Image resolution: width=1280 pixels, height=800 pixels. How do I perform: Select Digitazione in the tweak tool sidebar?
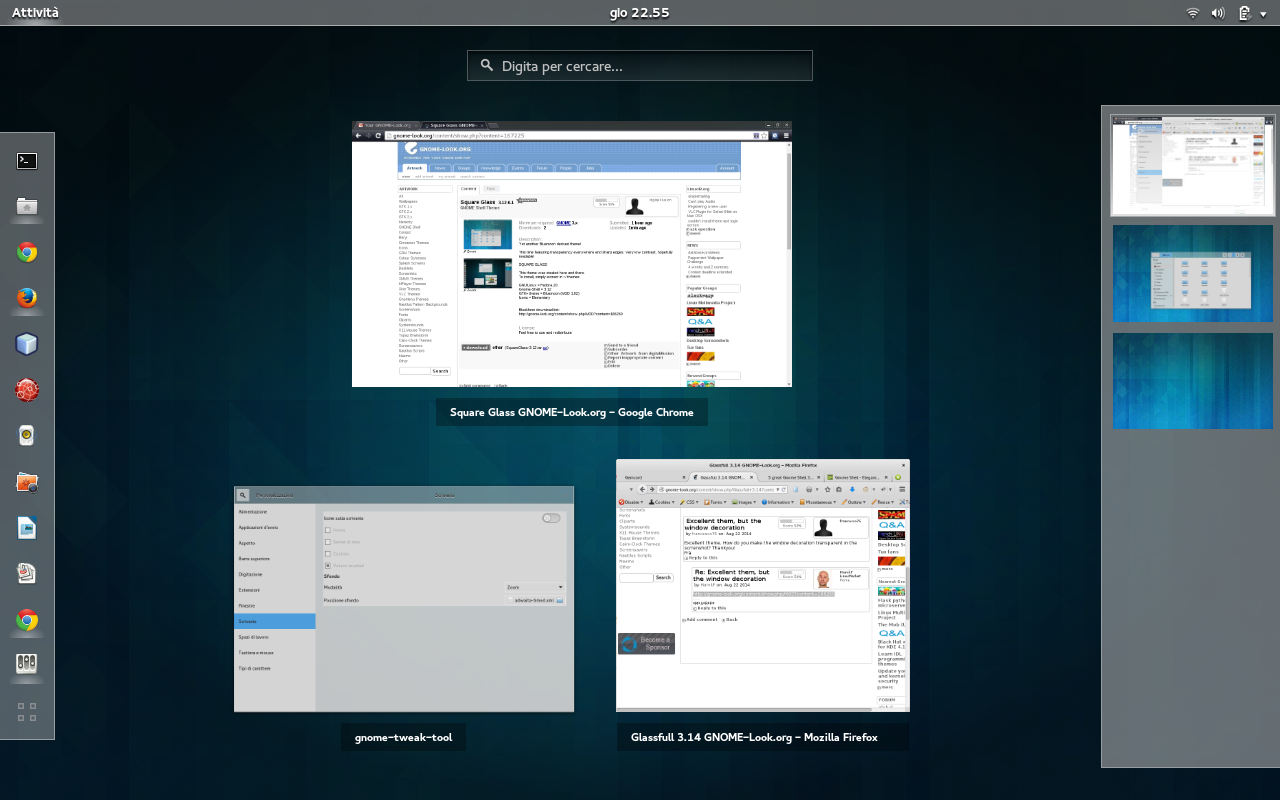click(275, 574)
